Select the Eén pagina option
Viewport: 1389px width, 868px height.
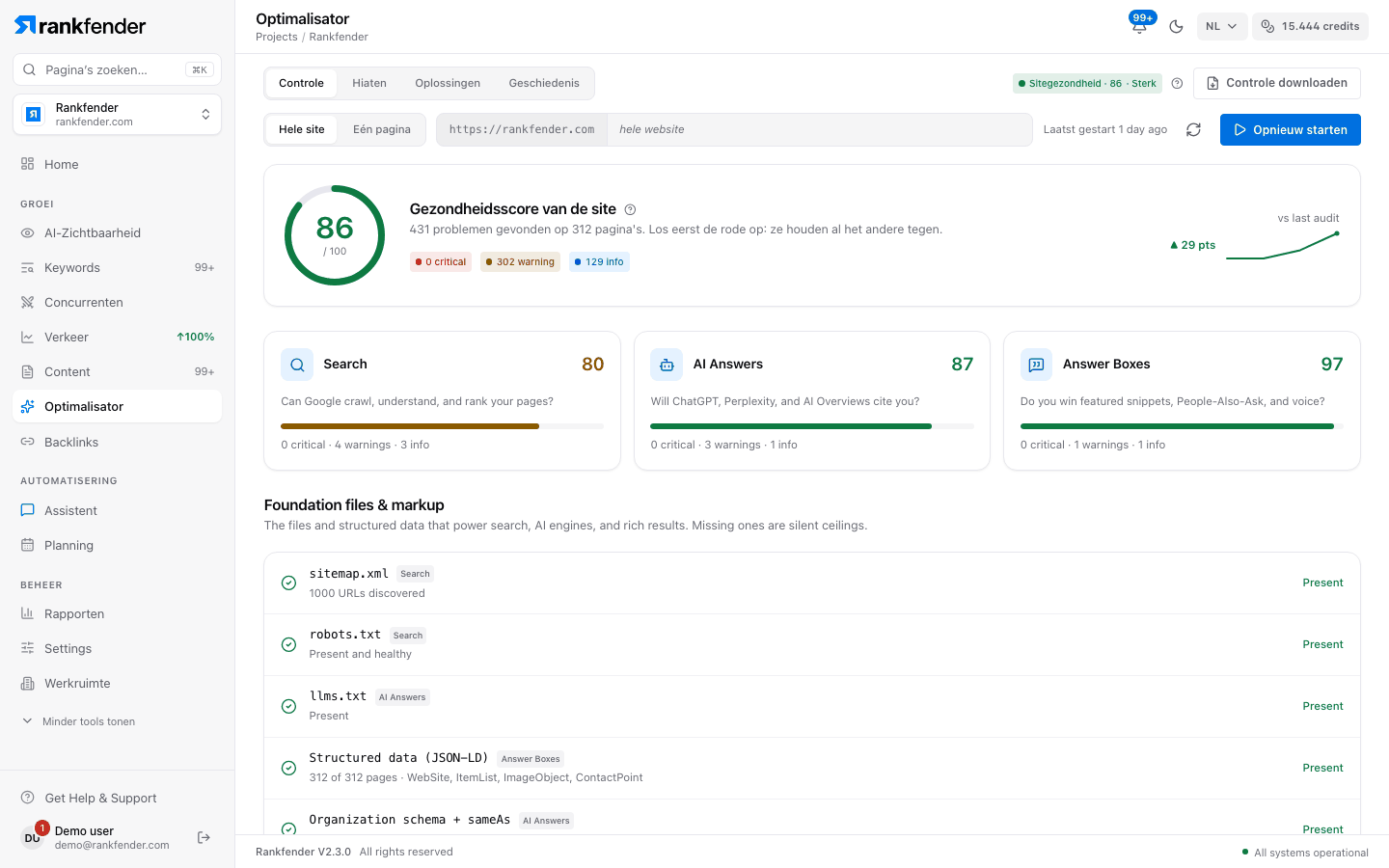point(382,129)
